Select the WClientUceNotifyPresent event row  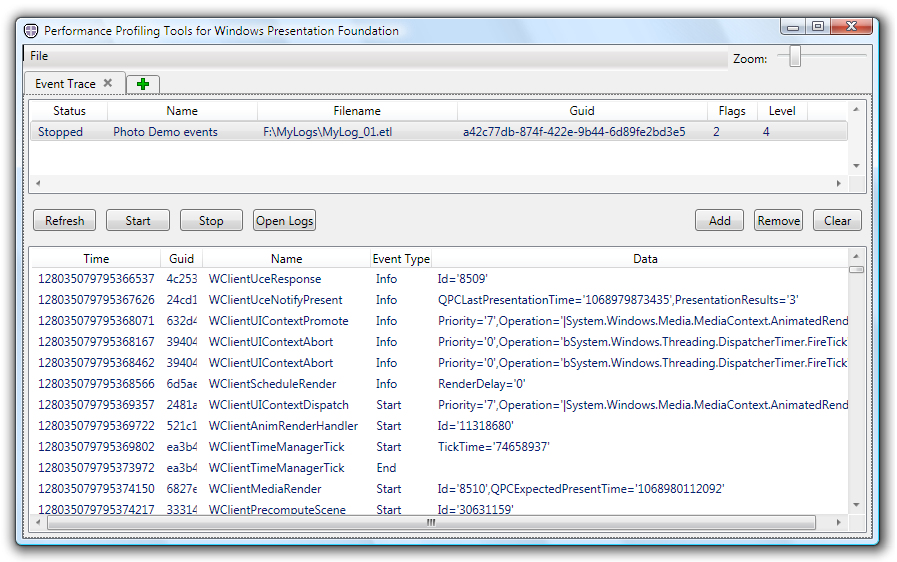[x=439, y=300]
